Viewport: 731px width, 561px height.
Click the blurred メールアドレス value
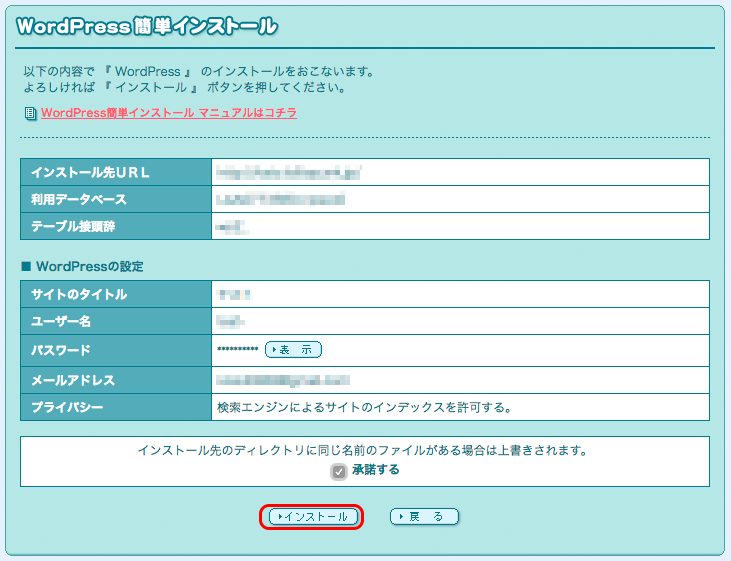(x=284, y=380)
